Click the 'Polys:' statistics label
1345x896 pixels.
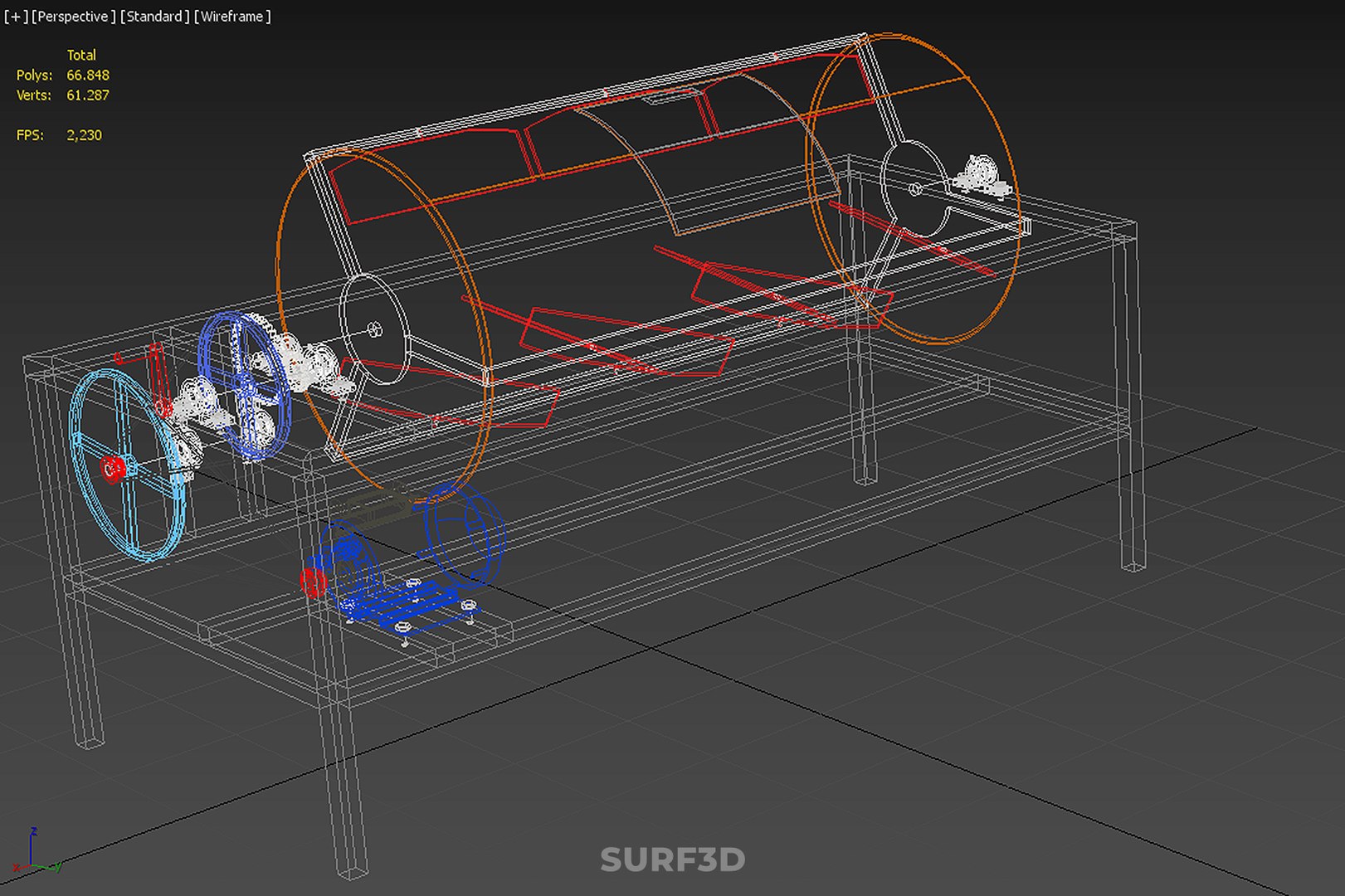(x=34, y=75)
